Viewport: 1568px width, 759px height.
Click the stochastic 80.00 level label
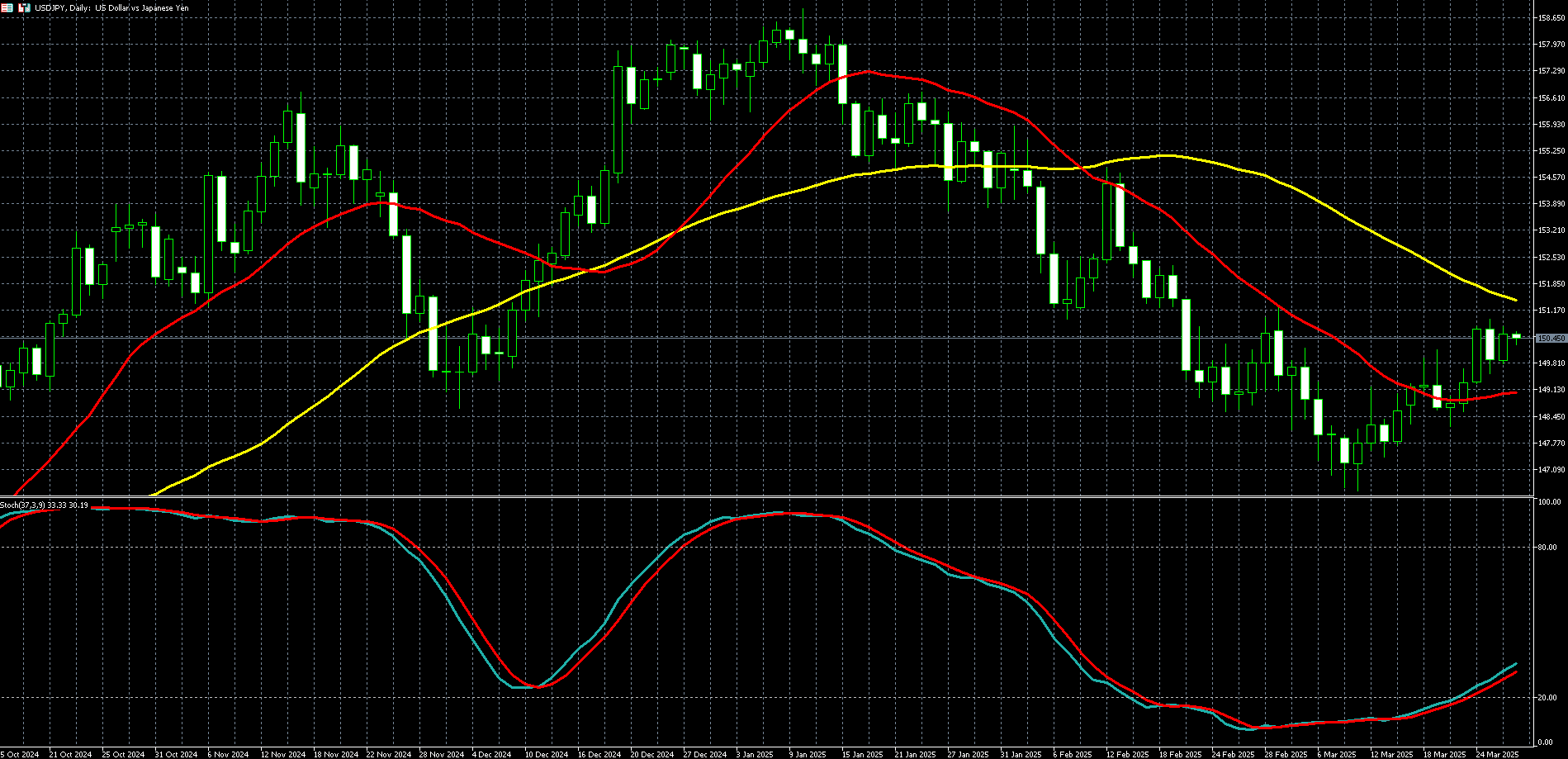pyautogui.click(x=1547, y=548)
